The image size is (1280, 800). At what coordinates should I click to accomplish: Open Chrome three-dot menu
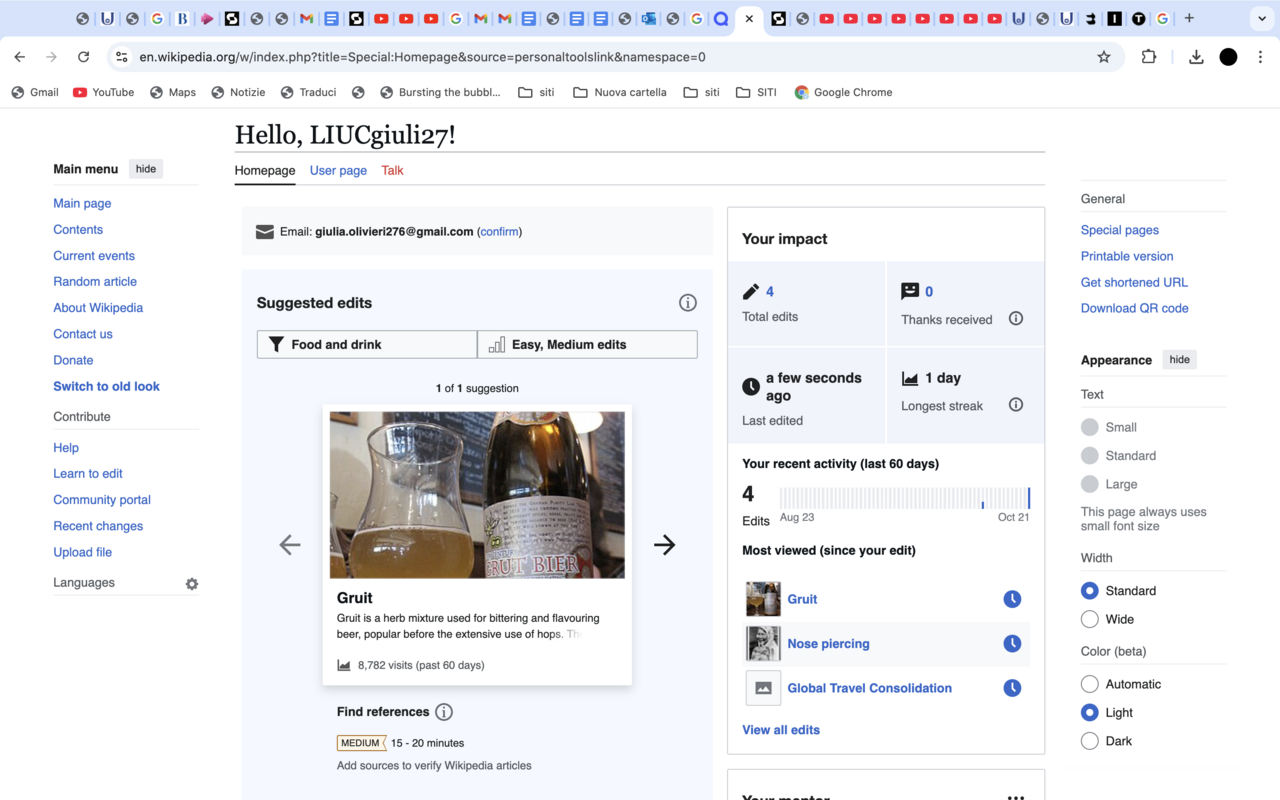(1261, 57)
